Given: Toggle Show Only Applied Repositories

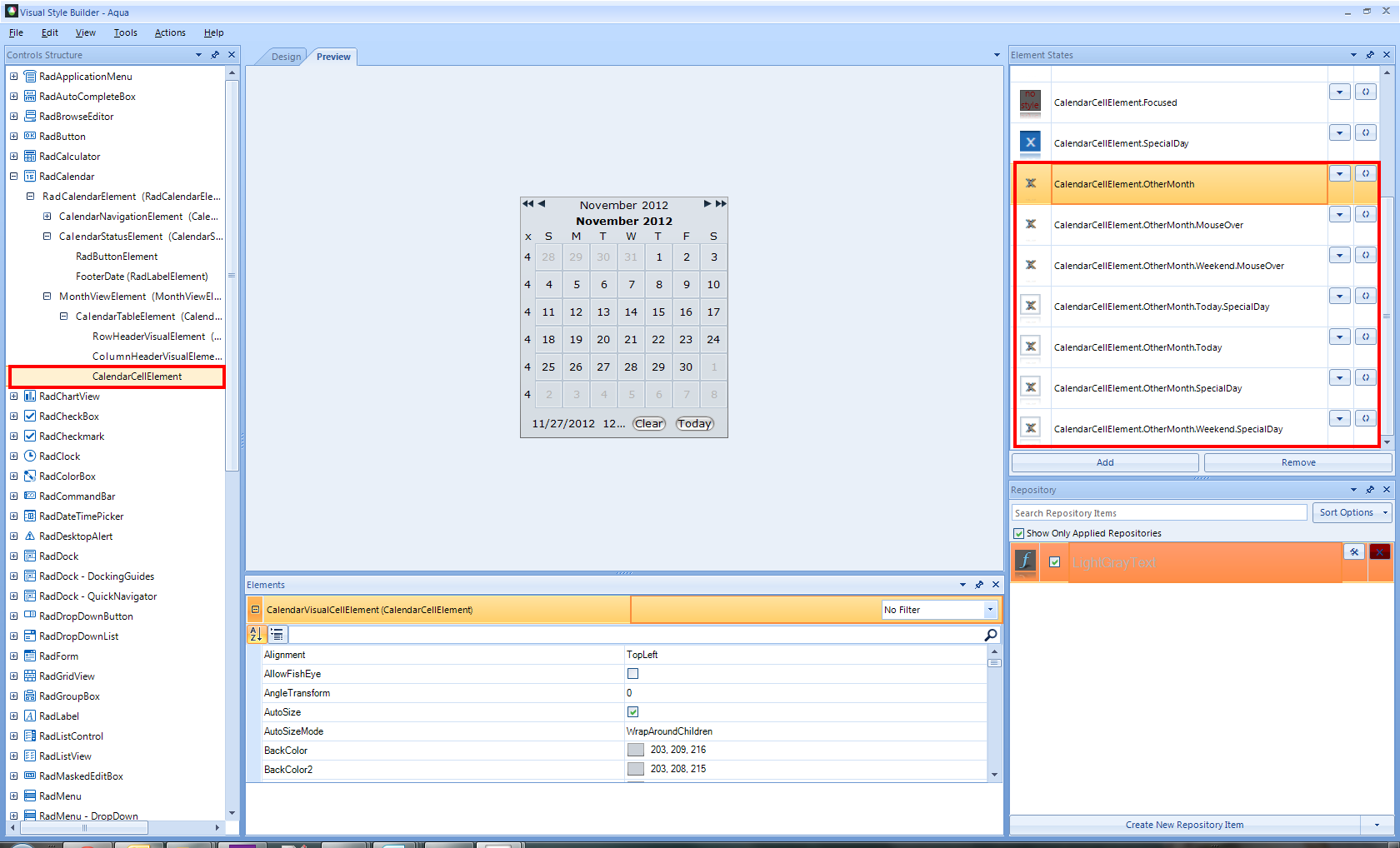Looking at the screenshot, I should [1018, 533].
